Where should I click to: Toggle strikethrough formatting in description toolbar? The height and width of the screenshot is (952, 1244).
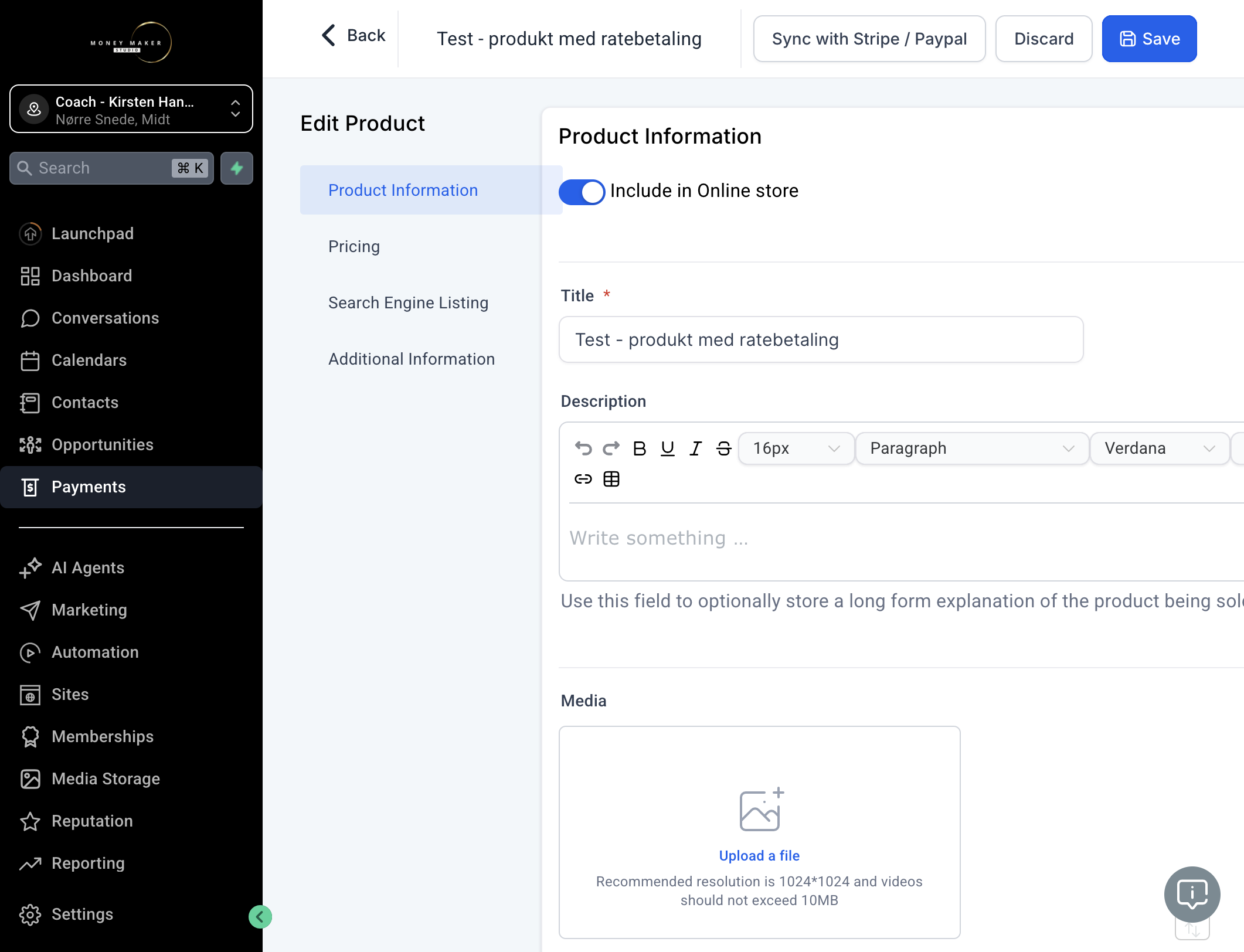point(724,448)
